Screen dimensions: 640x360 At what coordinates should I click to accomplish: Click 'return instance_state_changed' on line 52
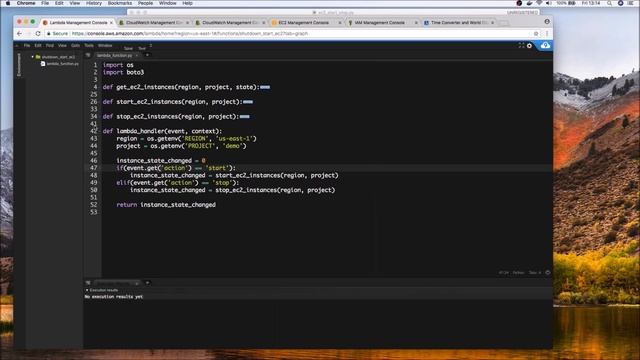click(166, 204)
